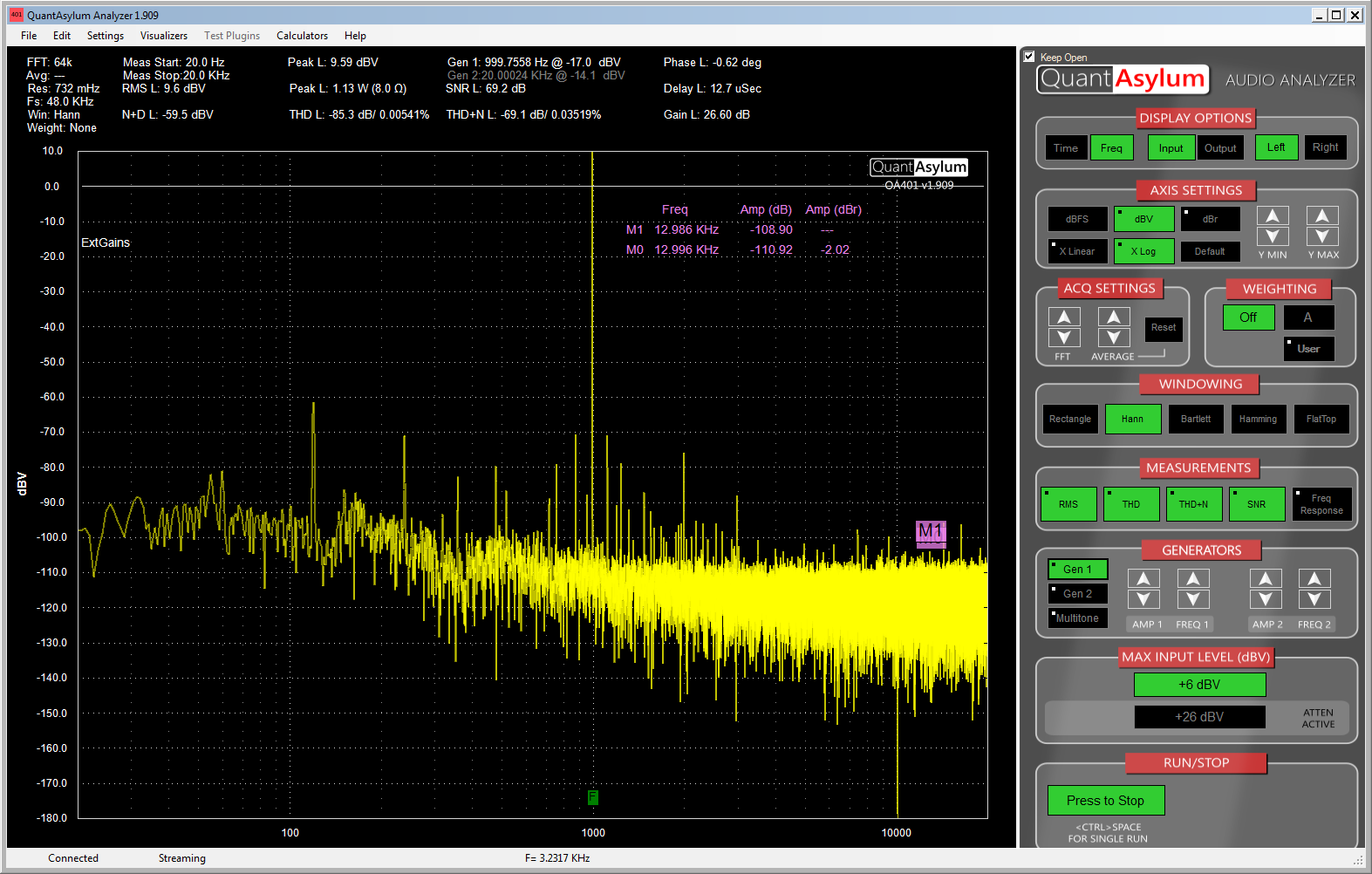Increase FFT size with up arrow
Screen dimensions: 1372x874
pyautogui.click(x=1064, y=317)
